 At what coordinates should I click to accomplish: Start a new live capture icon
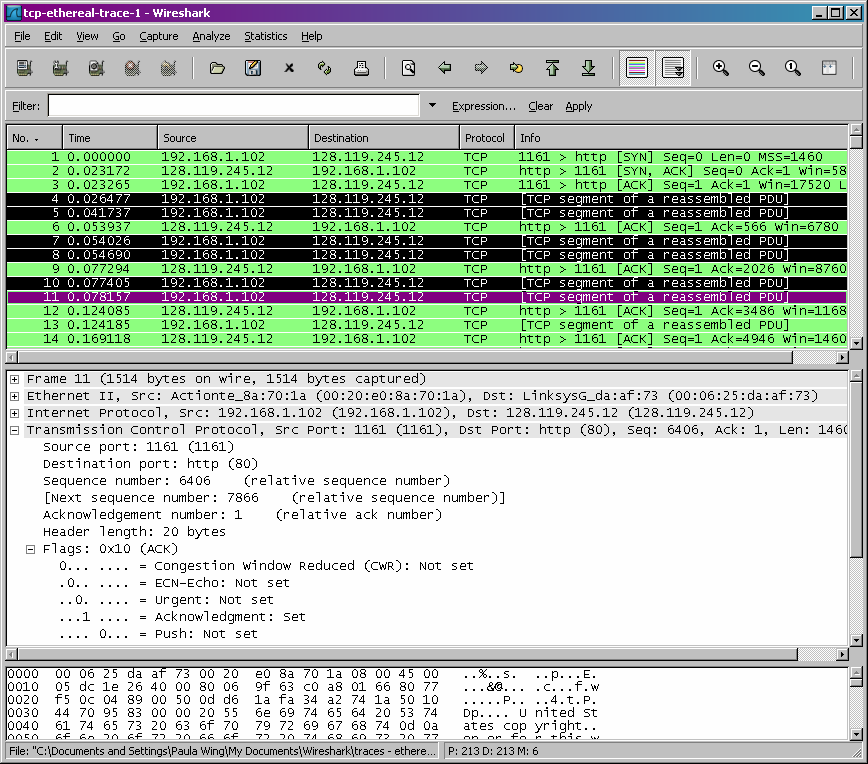[x=96, y=68]
